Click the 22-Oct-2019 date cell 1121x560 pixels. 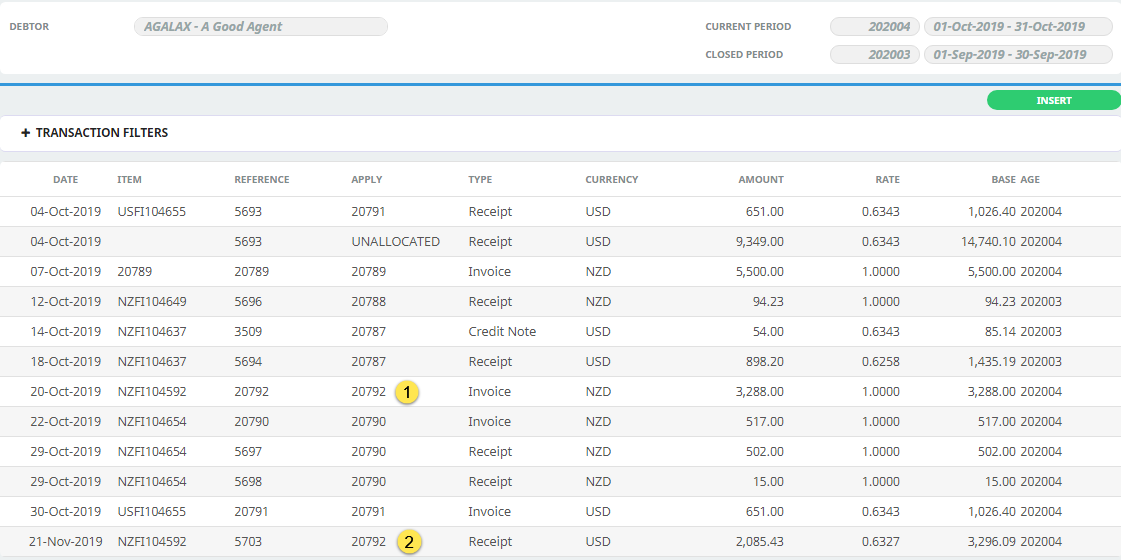66,422
